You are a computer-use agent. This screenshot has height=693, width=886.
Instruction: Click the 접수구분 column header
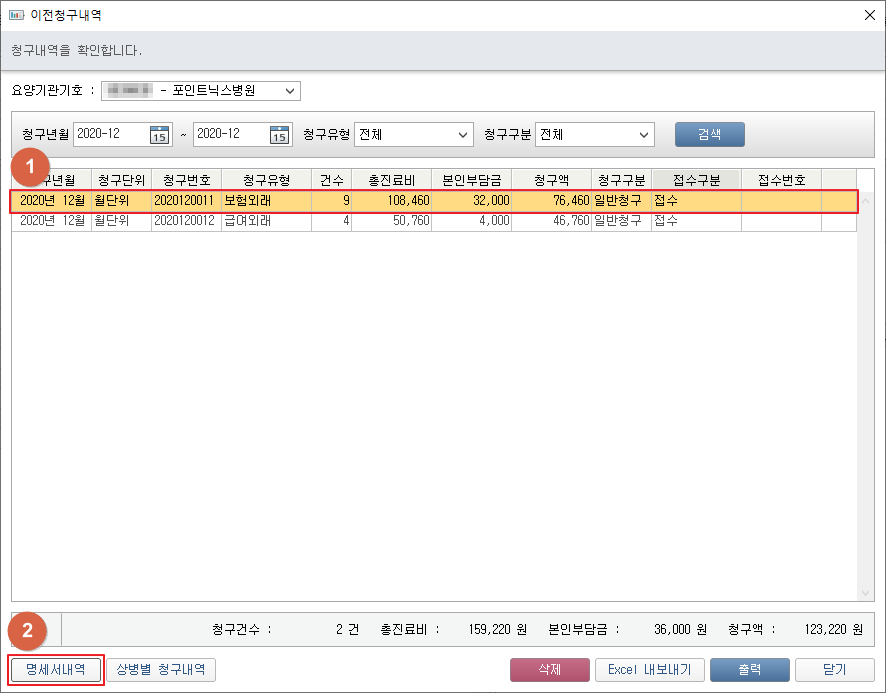[696, 180]
